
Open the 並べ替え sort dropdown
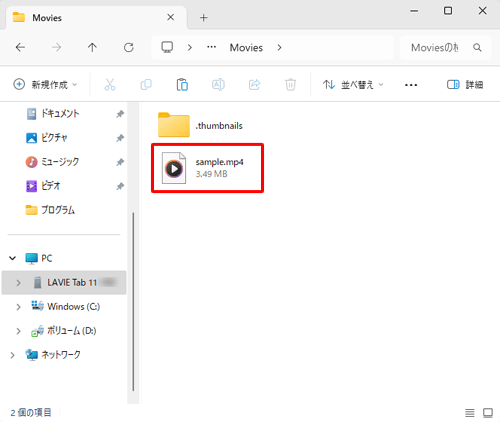pos(353,85)
